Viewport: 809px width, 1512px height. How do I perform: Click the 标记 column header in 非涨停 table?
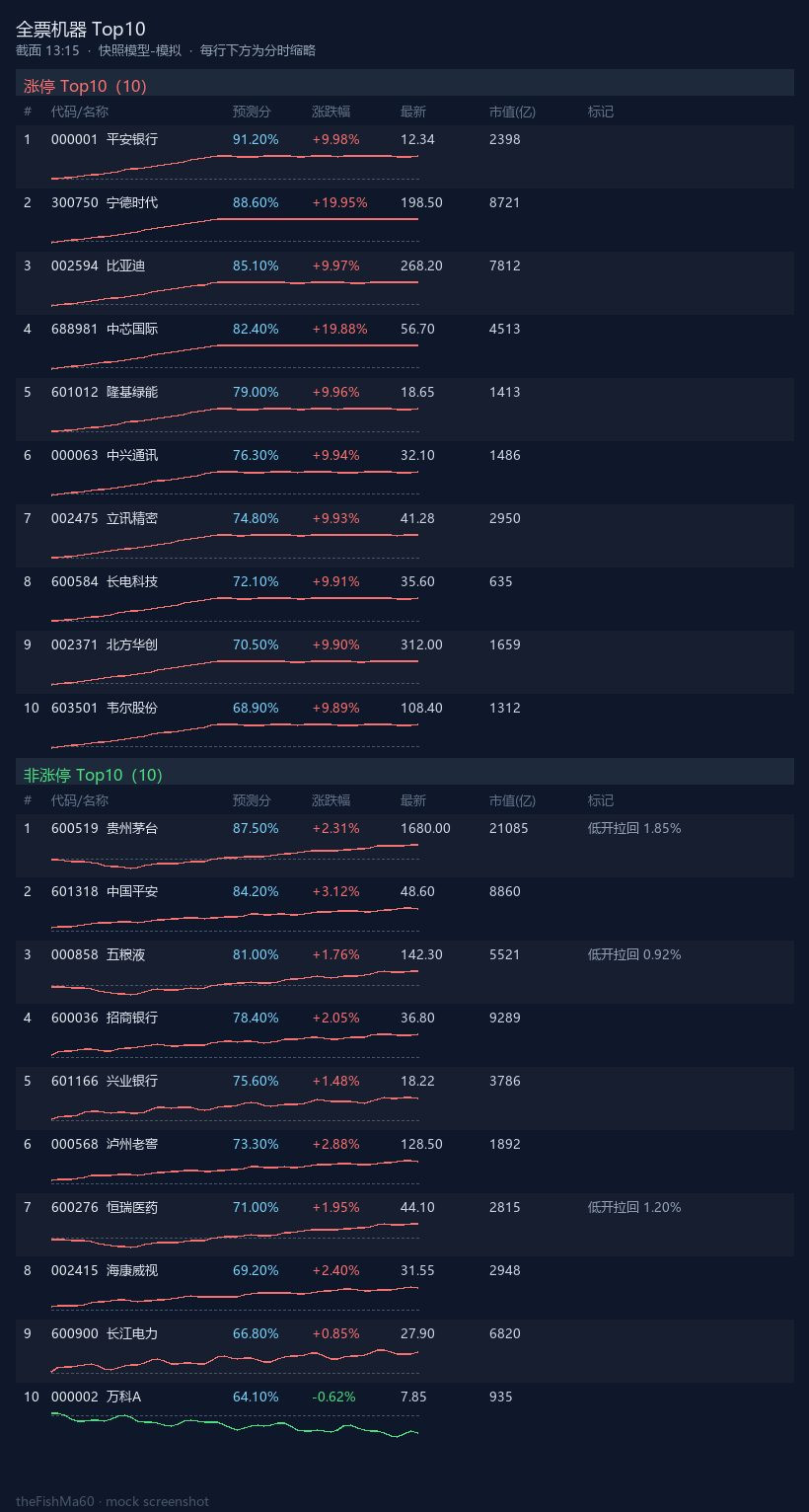pos(601,800)
